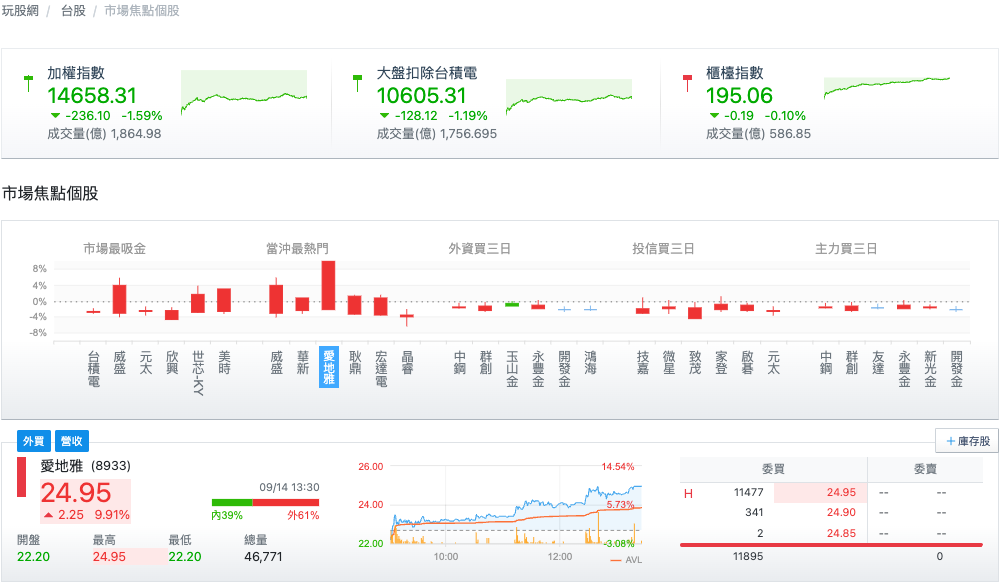Select the 外資買三日 category
Screen dimensions: 1001x588
(x=479, y=248)
